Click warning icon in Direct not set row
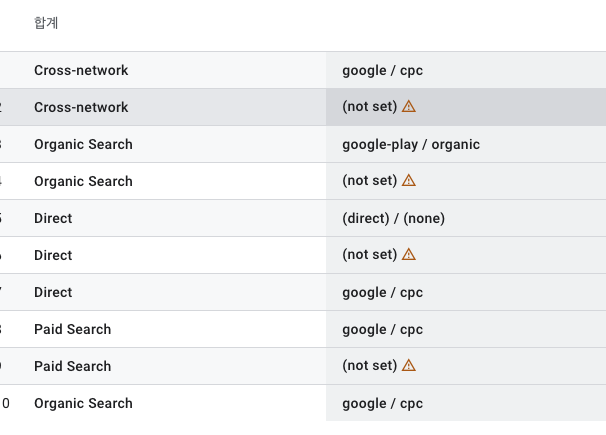The image size is (606, 435). [409, 255]
